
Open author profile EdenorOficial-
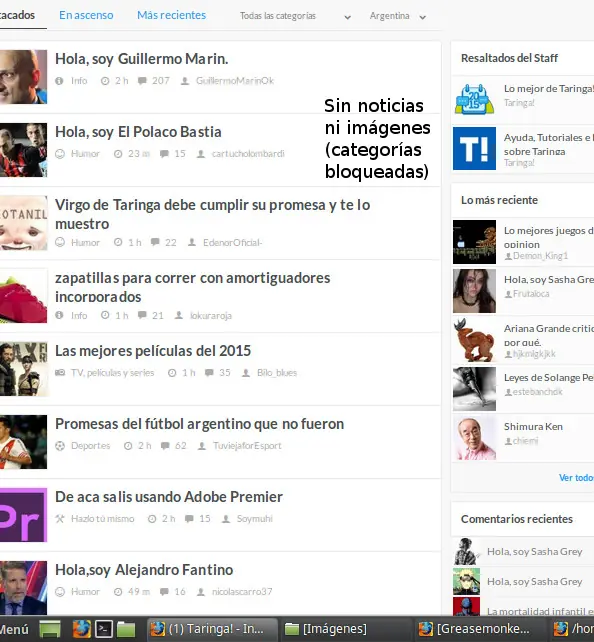coord(233,243)
